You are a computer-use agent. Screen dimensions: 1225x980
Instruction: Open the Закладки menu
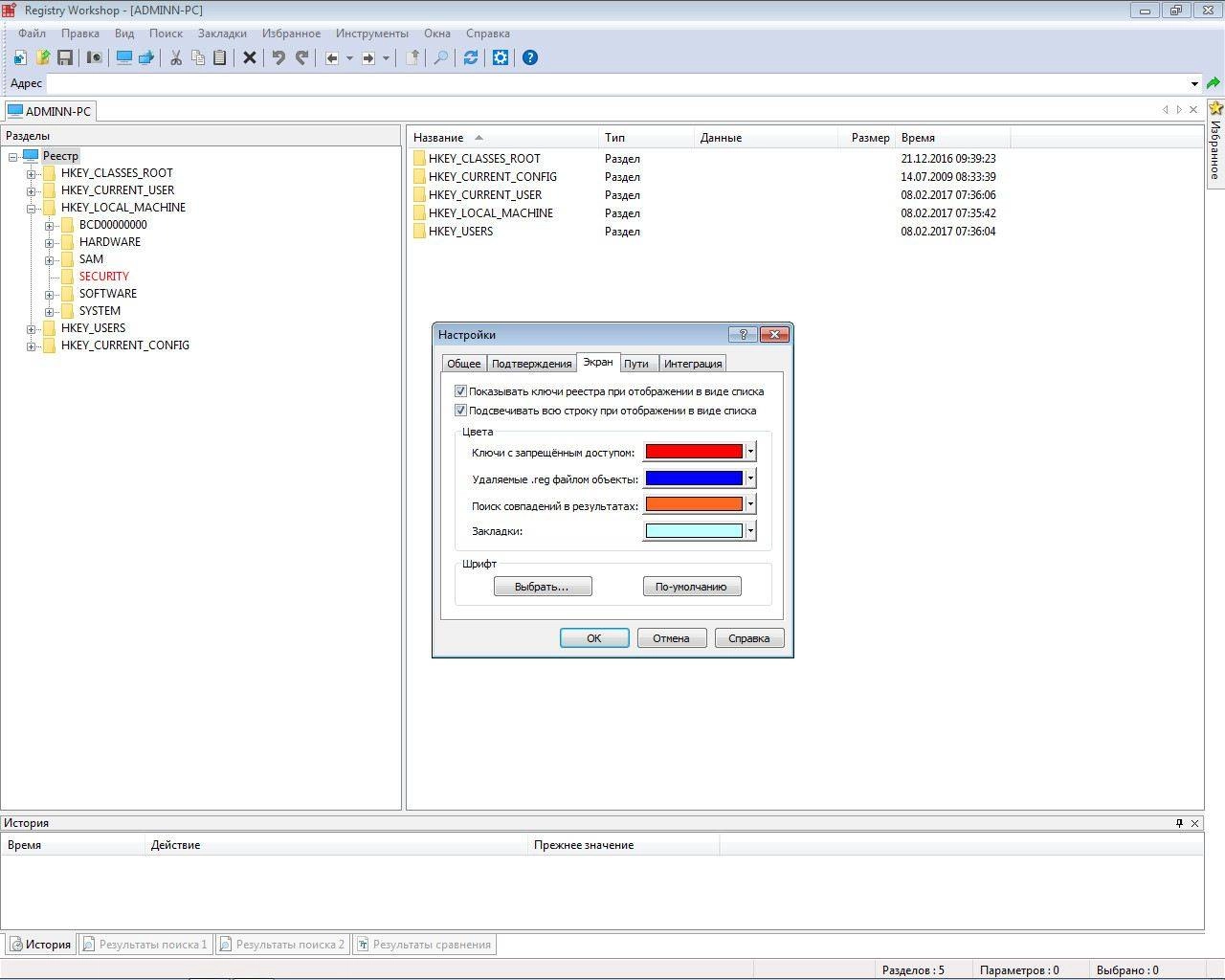pos(222,33)
